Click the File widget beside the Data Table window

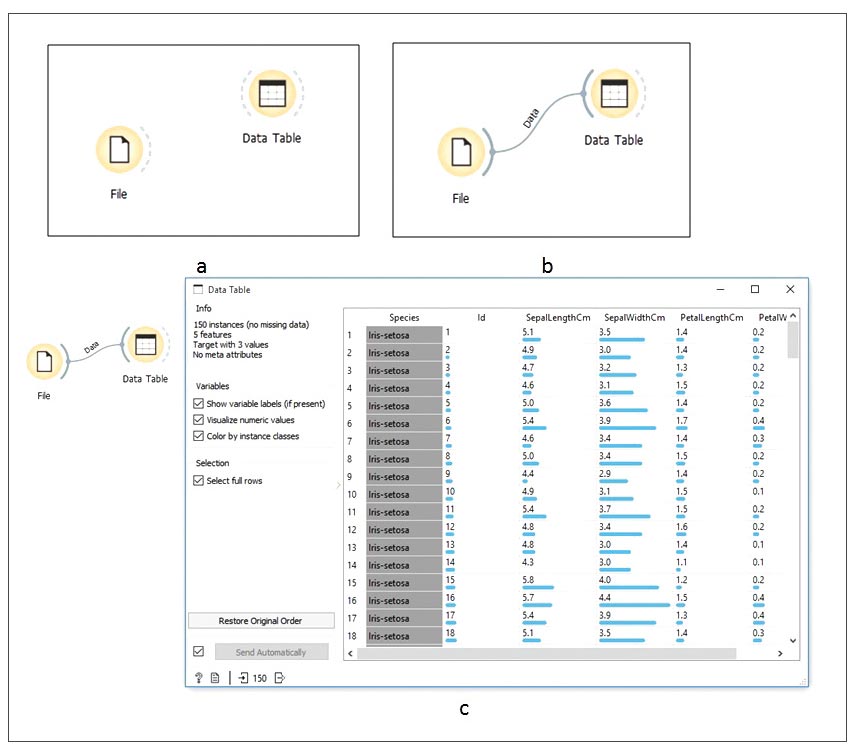pos(46,360)
